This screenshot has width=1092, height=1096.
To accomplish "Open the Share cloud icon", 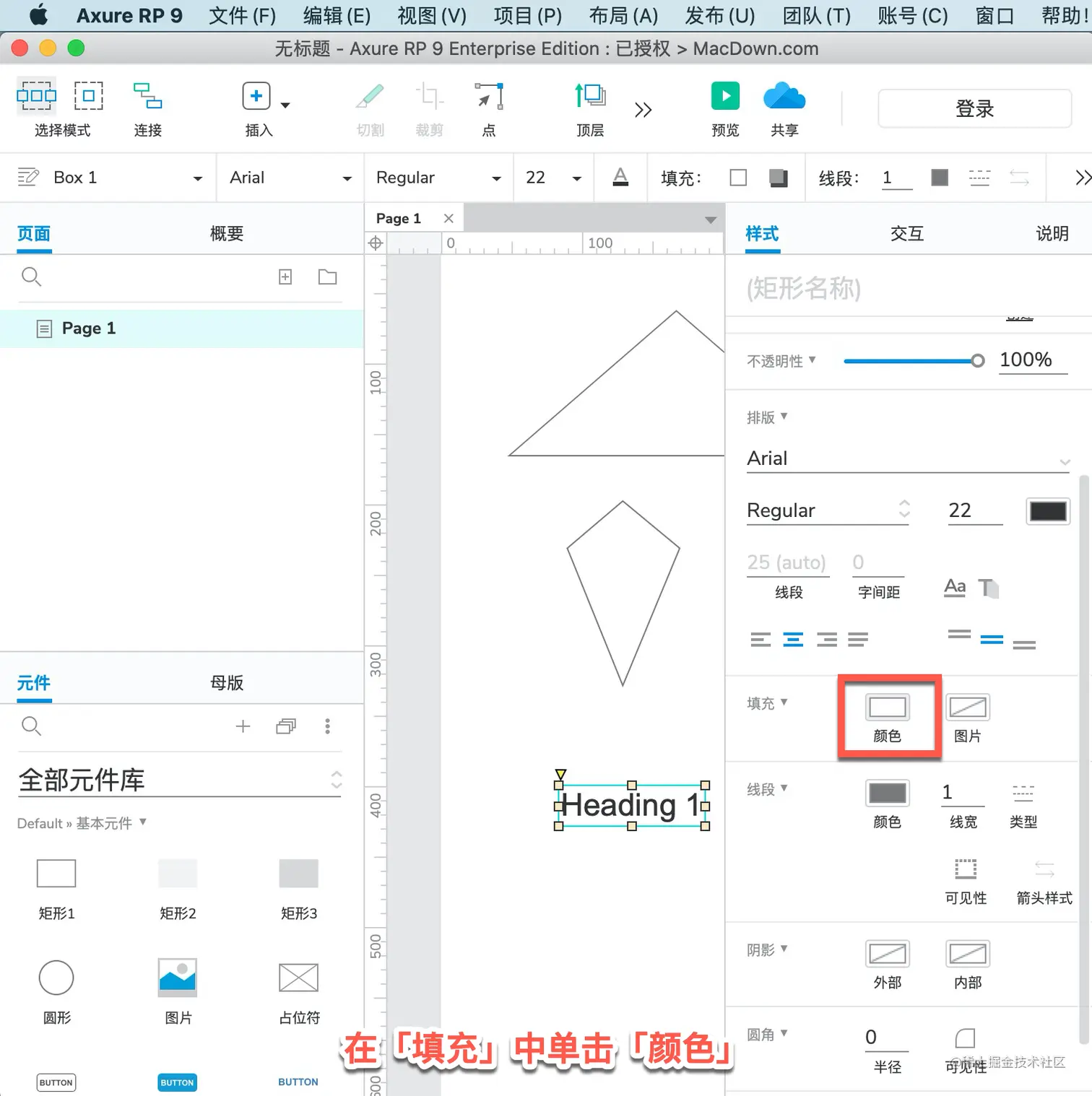I will [784, 96].
